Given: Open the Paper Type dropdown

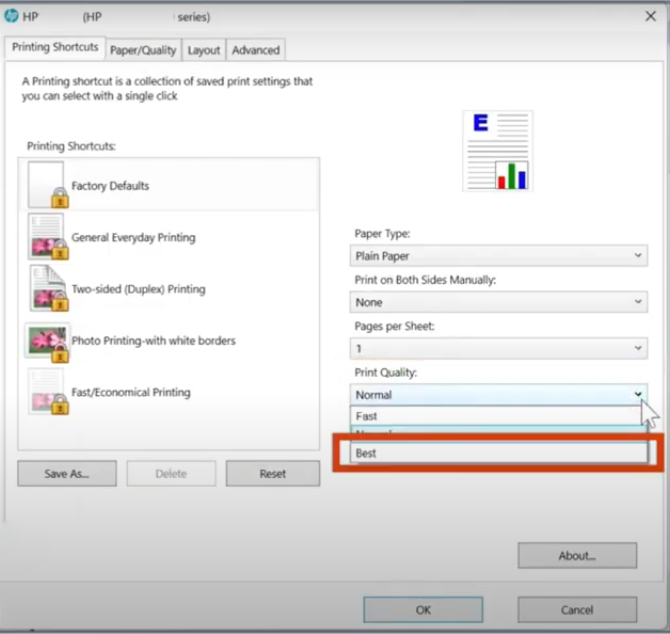Looking at the screenshot, I should coord(498,255).
